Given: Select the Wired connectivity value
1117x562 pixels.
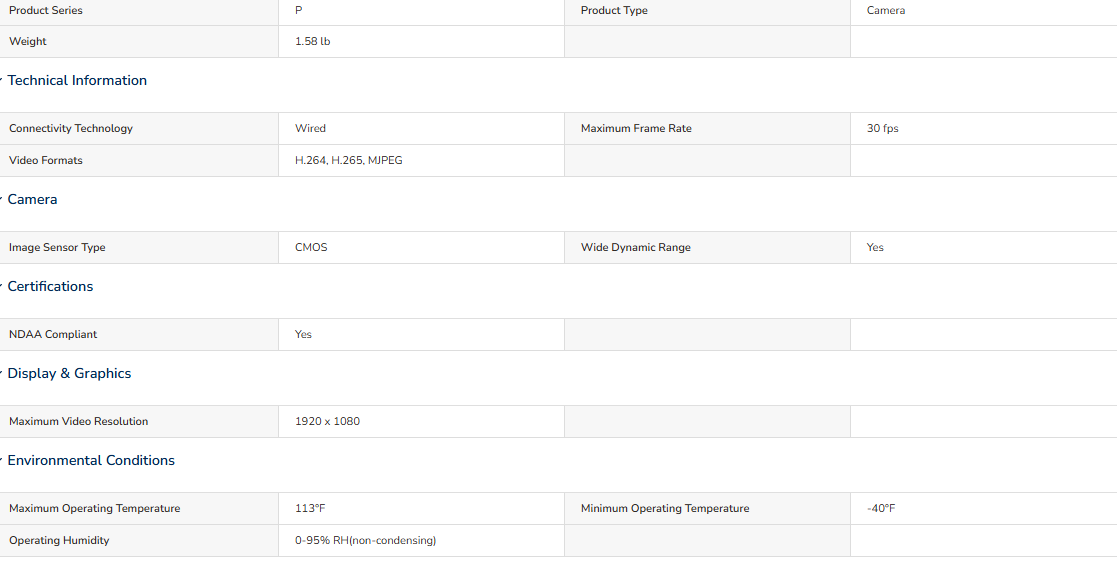Looking at the screenshot, I should pyautogui.click(x=310, y=128).
